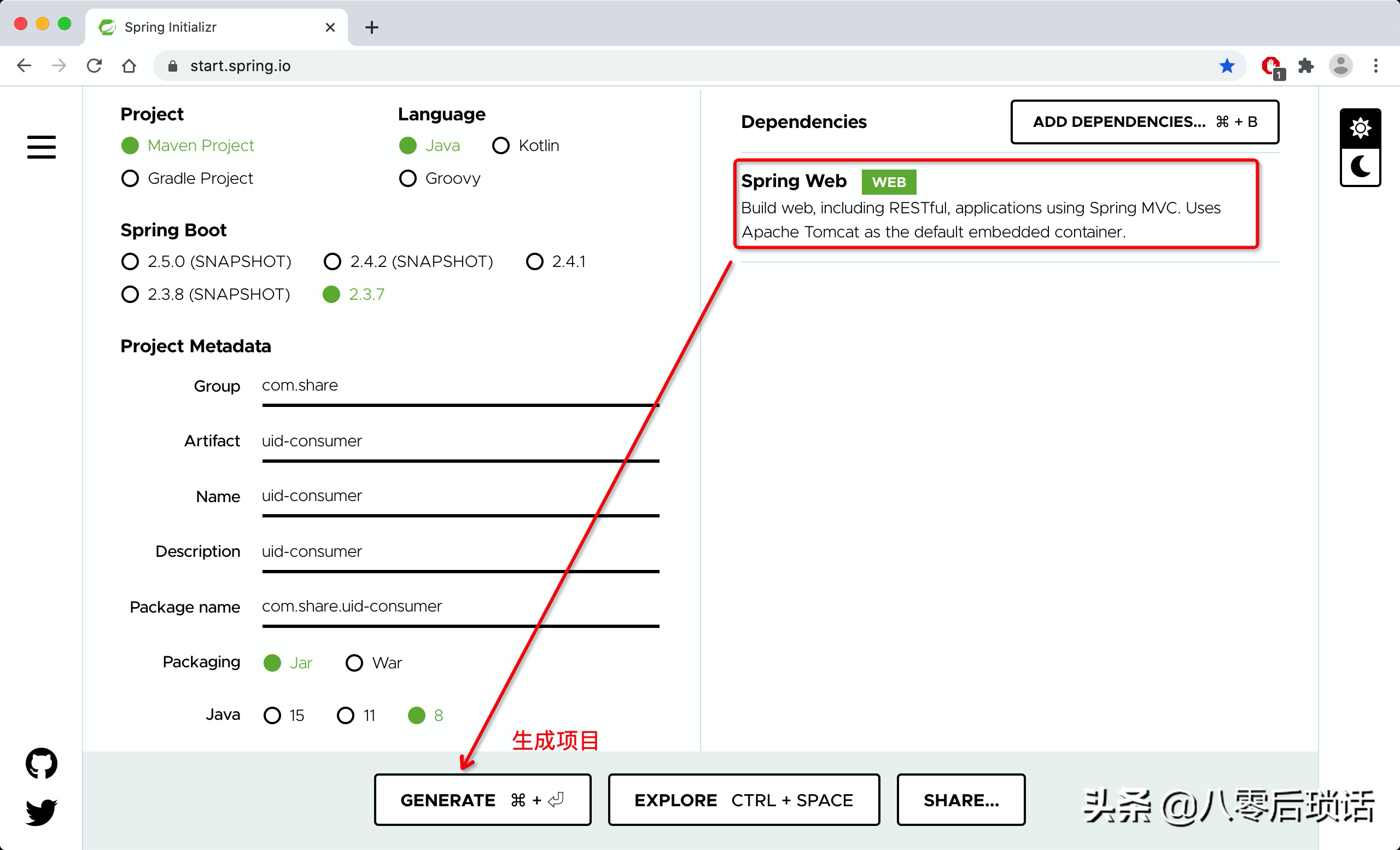Focus the Name input field

coord(460,497)
